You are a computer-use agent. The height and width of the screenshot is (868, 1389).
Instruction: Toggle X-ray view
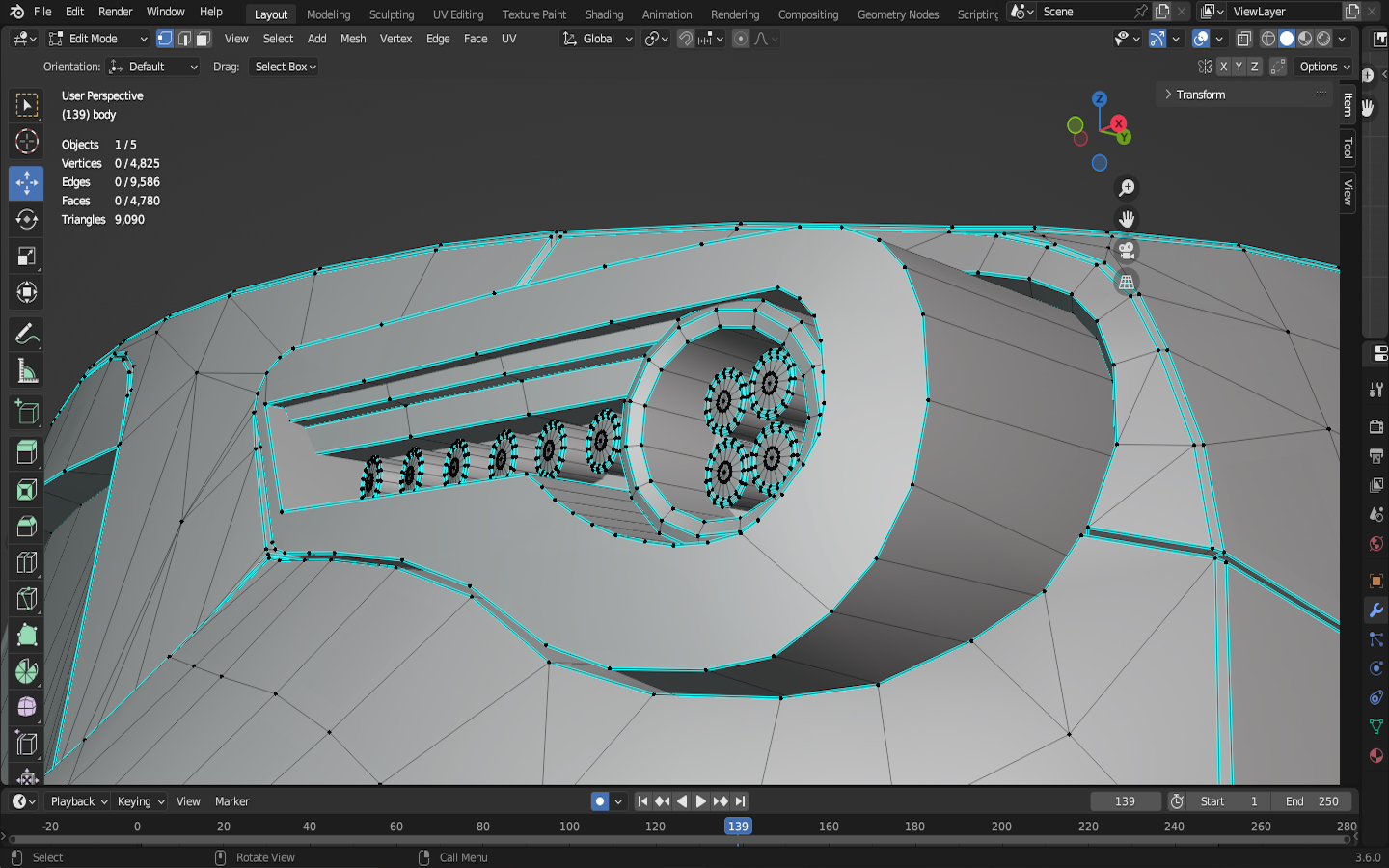pyautogui.click(x=1244, y=39)
